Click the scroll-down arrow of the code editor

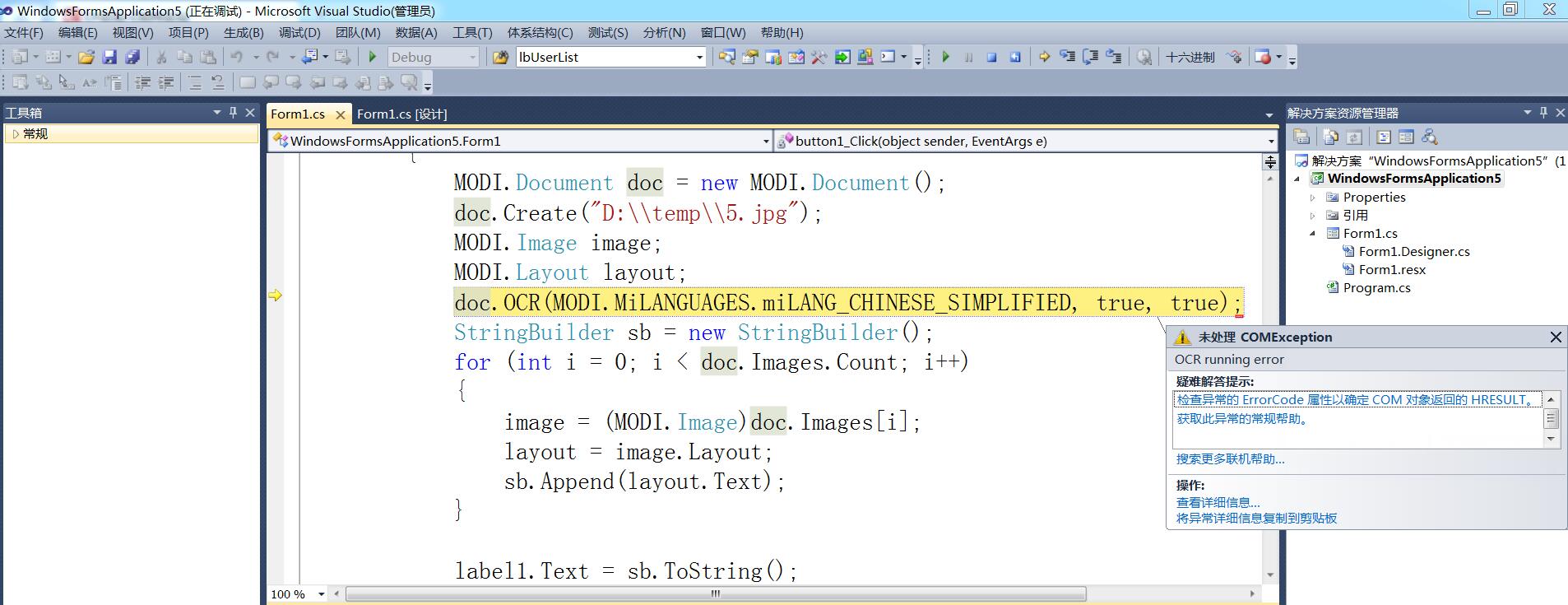pos(1270,575)
